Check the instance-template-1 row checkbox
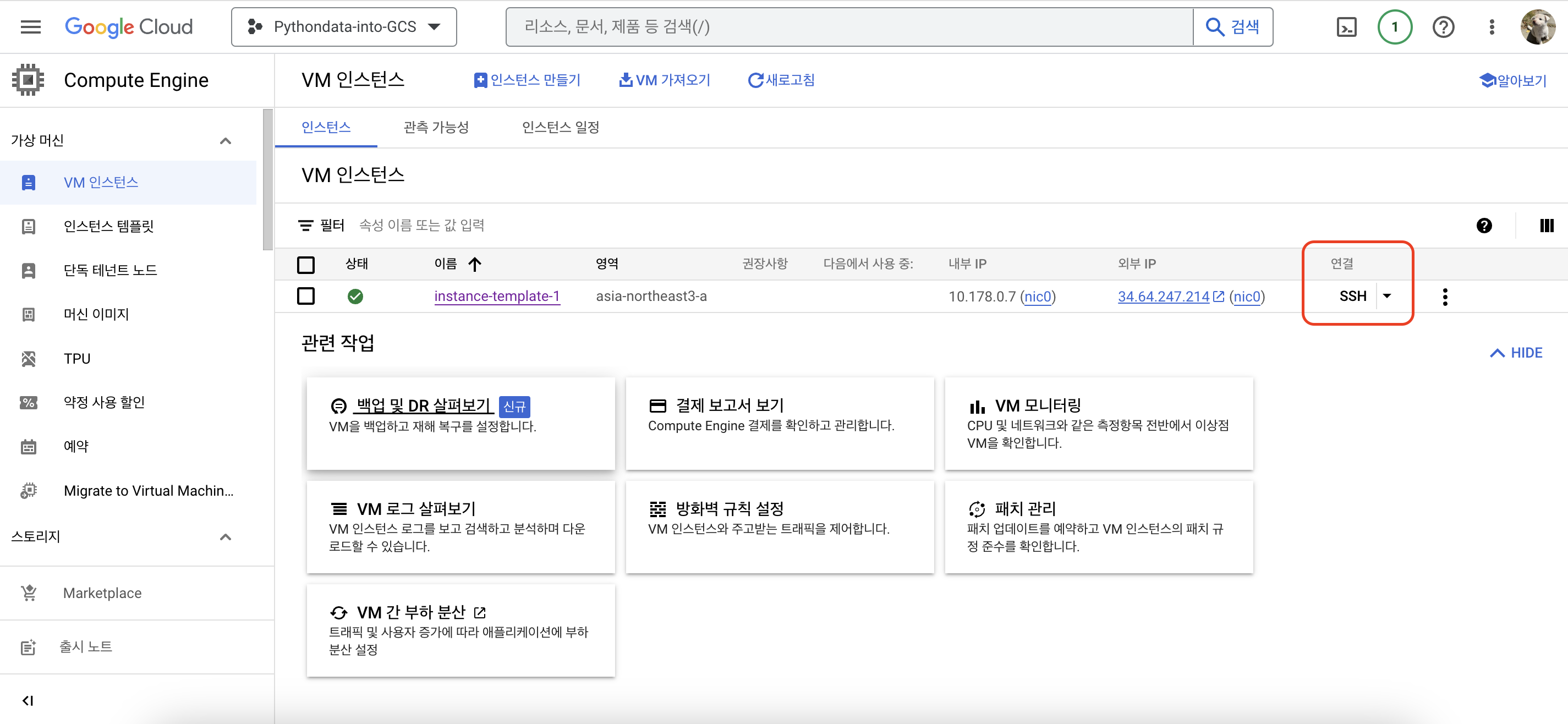The width and height of the screenshot is (1568, 724). (x=305, y=297)
